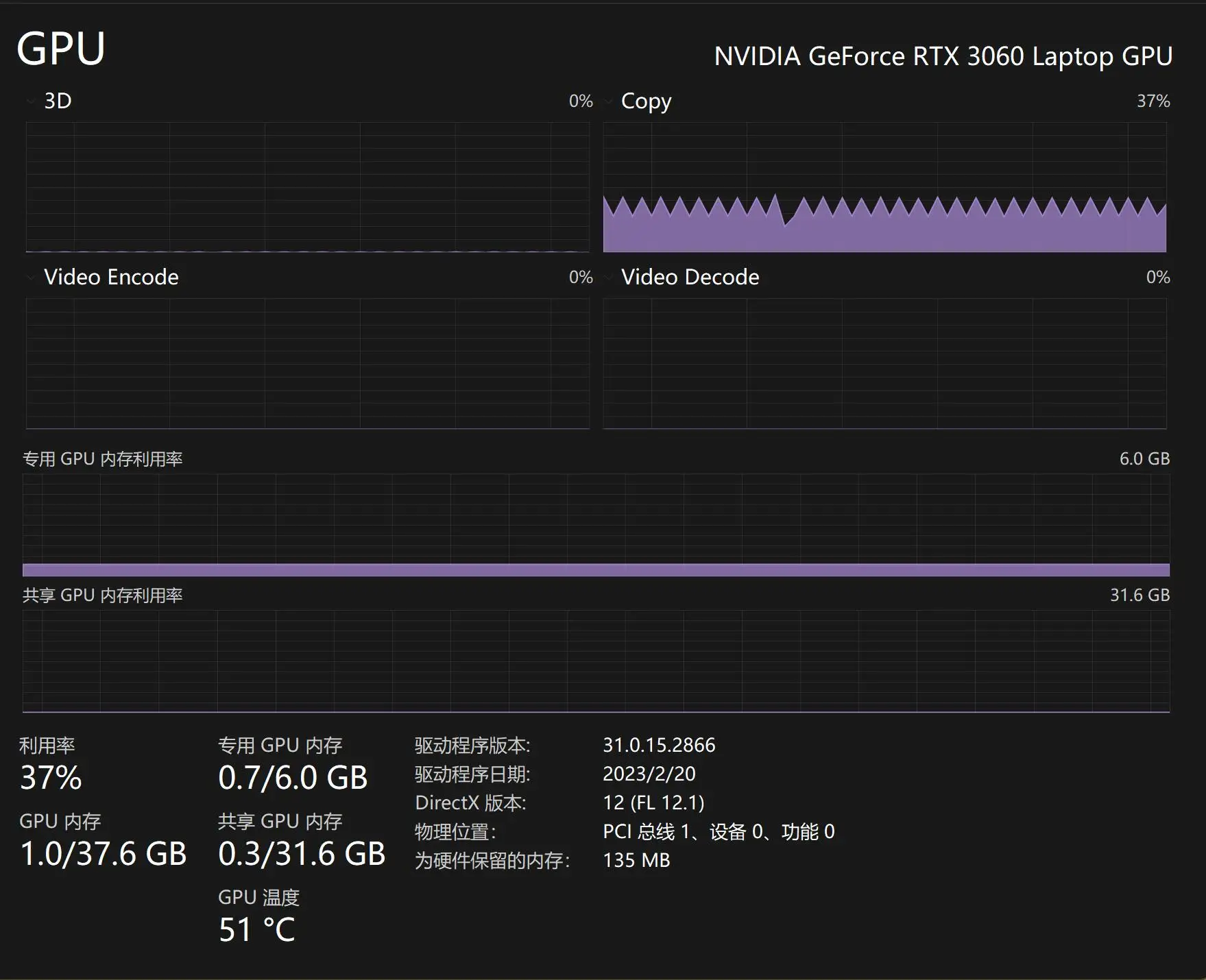Expand the Video Decode engine dropdown
The image size is (1206, 980).
[x=608, y=278]
